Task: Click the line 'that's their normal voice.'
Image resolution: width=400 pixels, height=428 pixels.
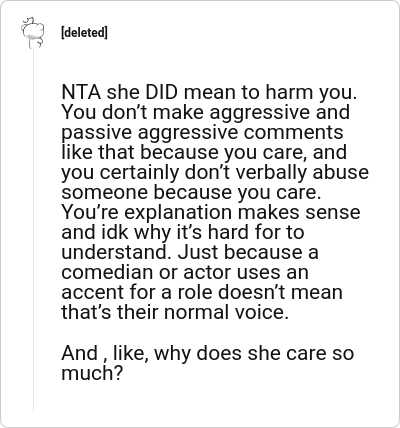Action: (x=175, y=312)
